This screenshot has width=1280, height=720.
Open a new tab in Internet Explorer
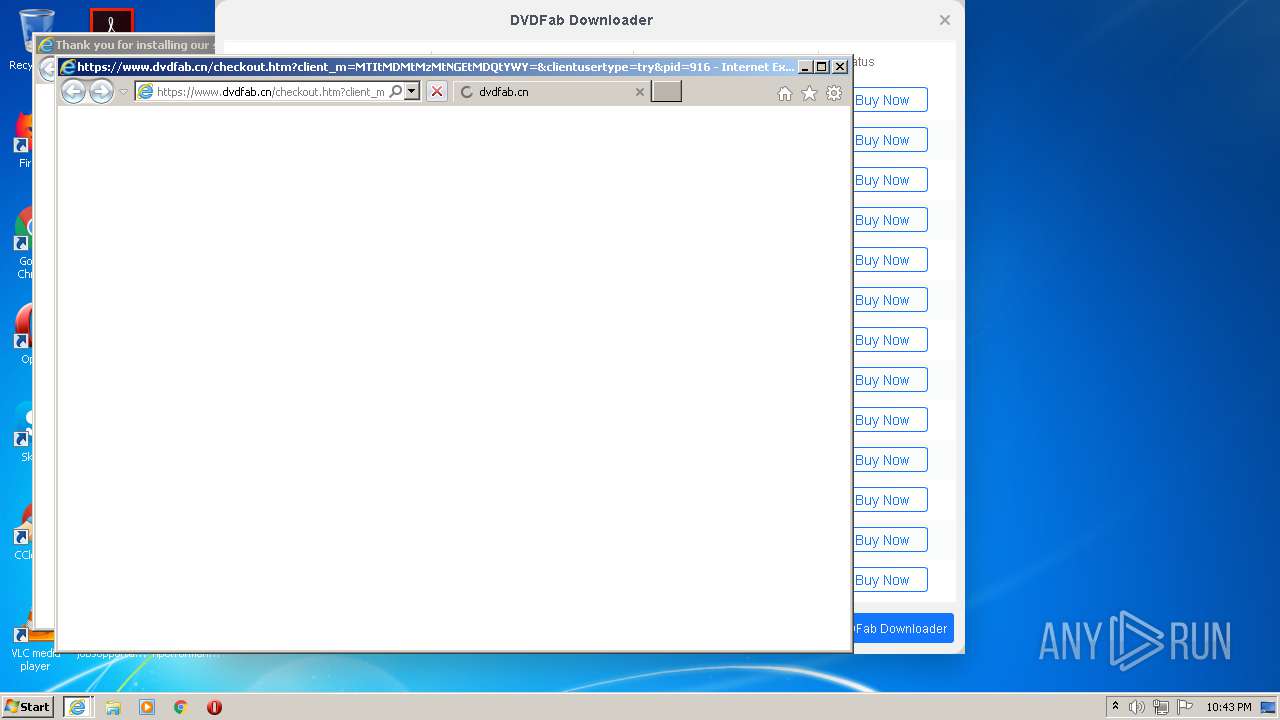(666, 92)
